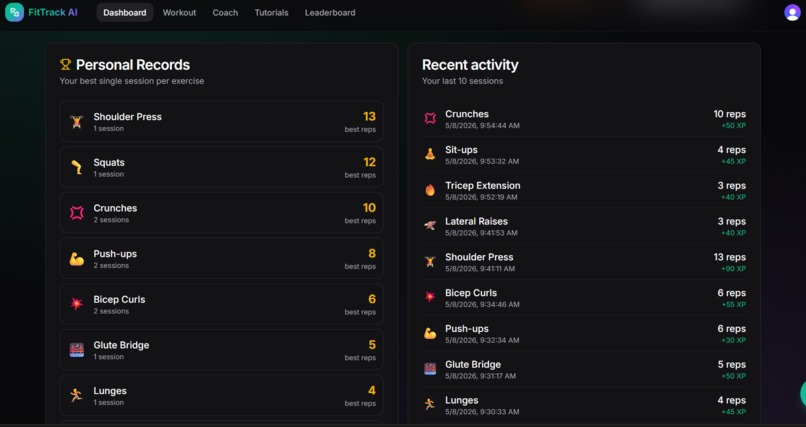Click the 13 reps value in Recent activity

point(729,257)
